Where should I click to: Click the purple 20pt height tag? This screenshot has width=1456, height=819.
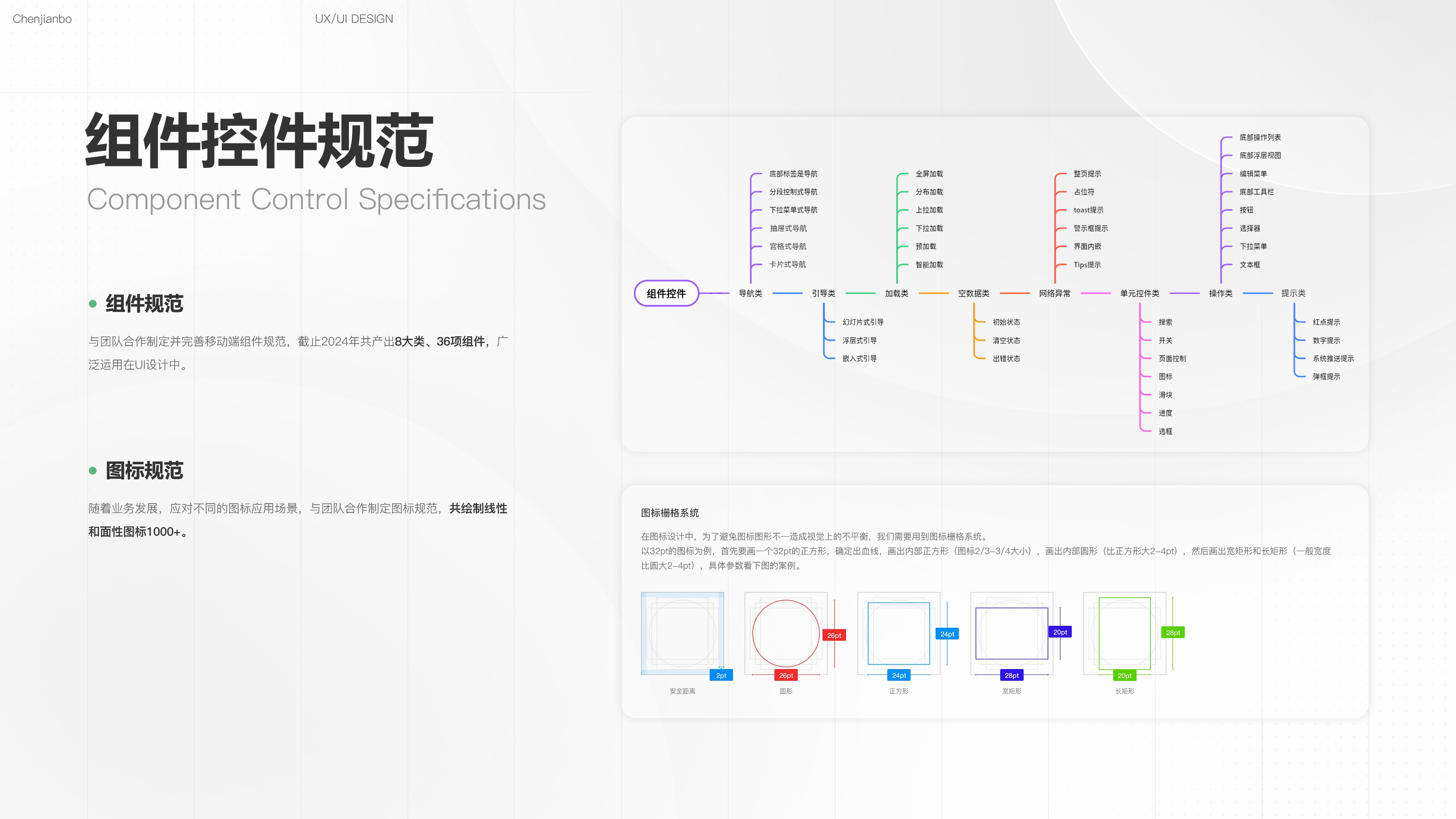pyautogui.click(x=1060, y=632)
